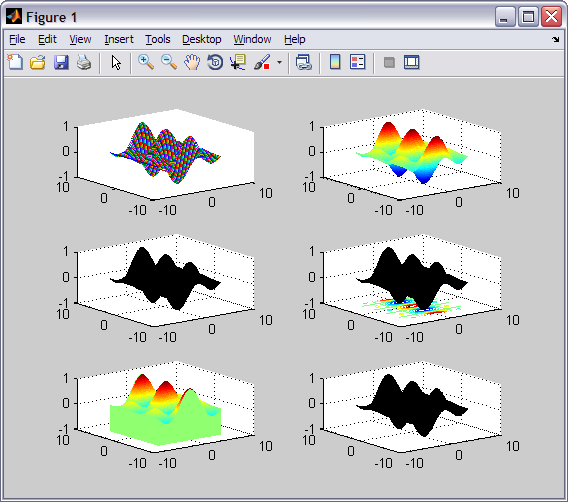This screenshot has height=502, width=568.
Task: Print the figure using the printer icon
Action: [84, 62]
